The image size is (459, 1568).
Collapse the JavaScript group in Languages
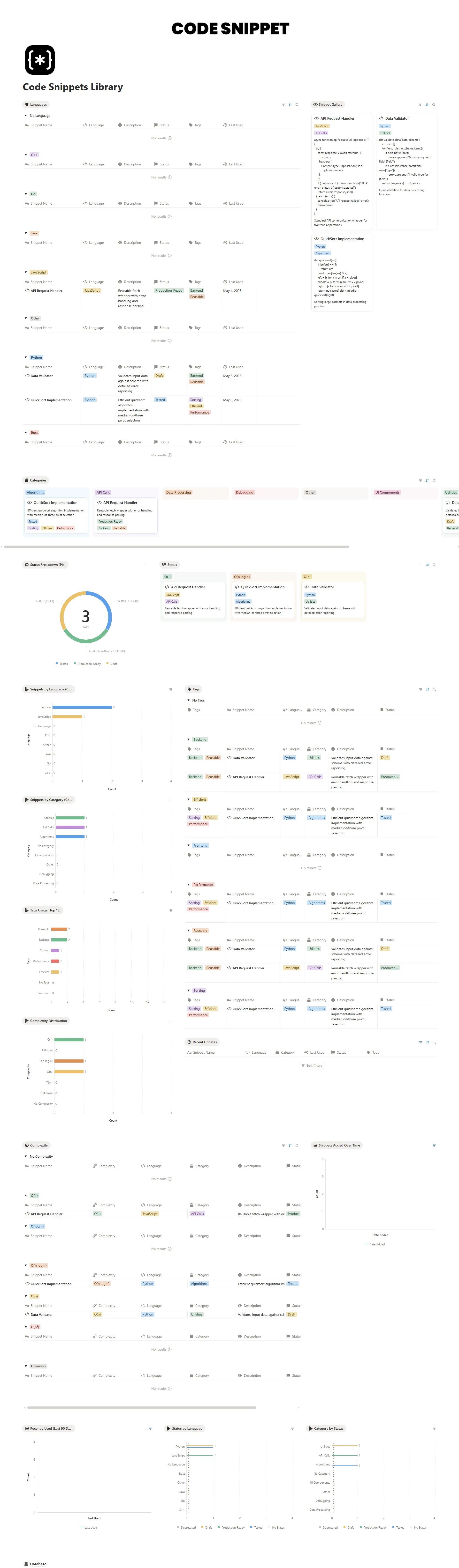[x=26, y=272]
